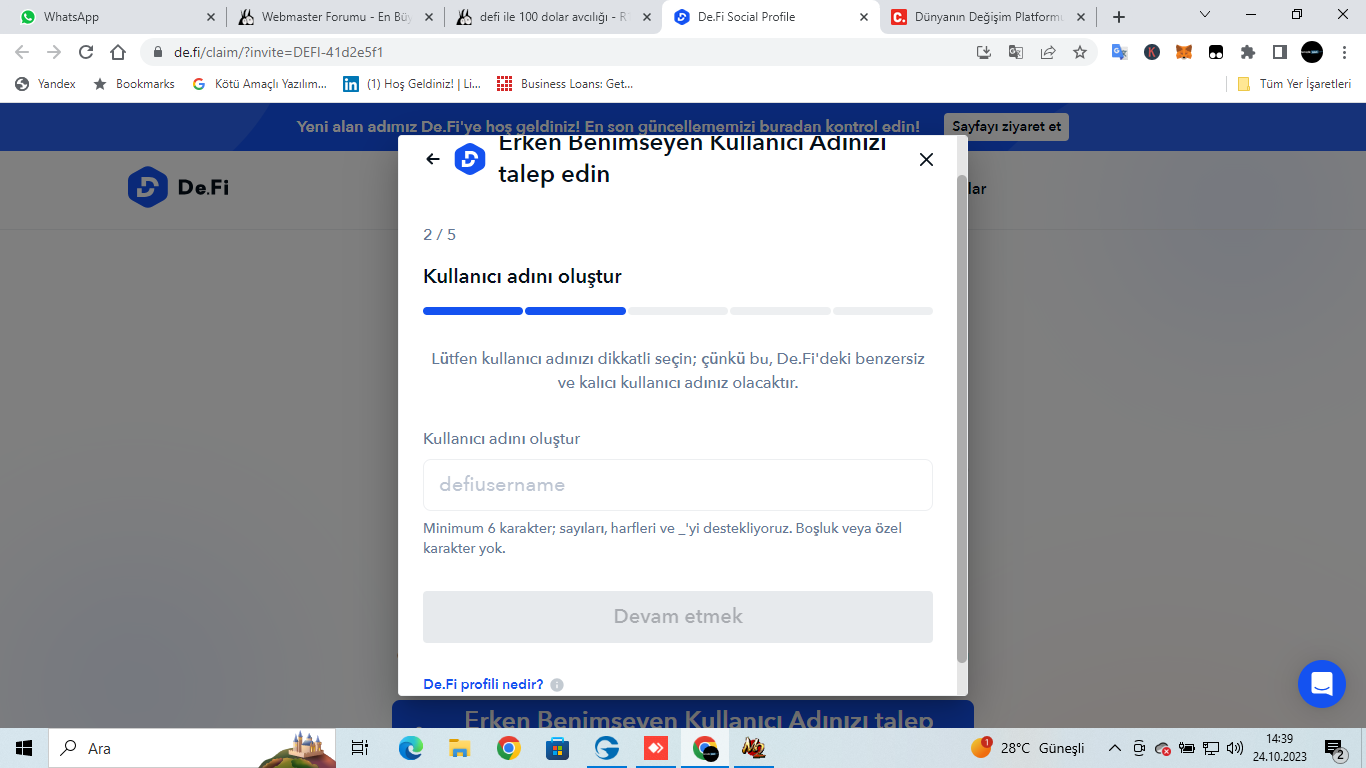This screenshot has width=1366, height=768.
Task: Expand hidden system tray icons
Action: (1114, 748)
